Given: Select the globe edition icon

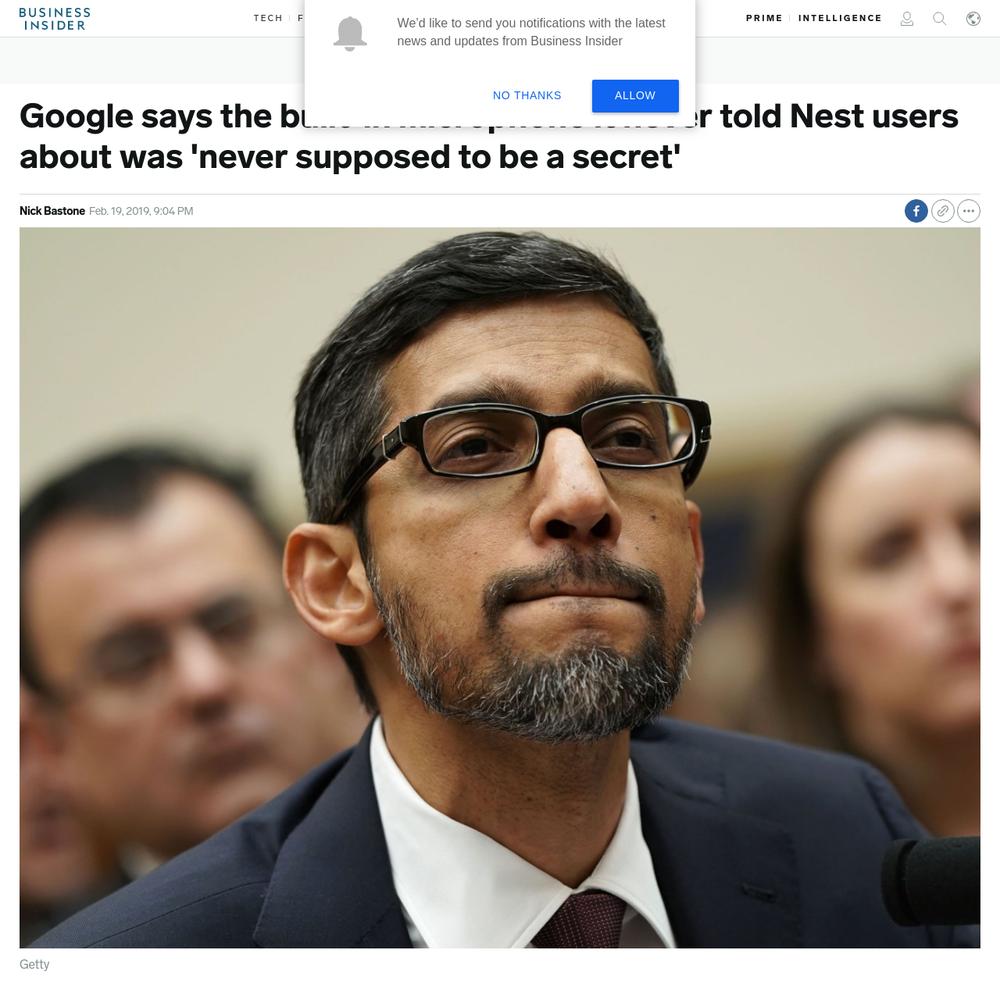Looking at the screenshot, I should [x=973, y=19].
